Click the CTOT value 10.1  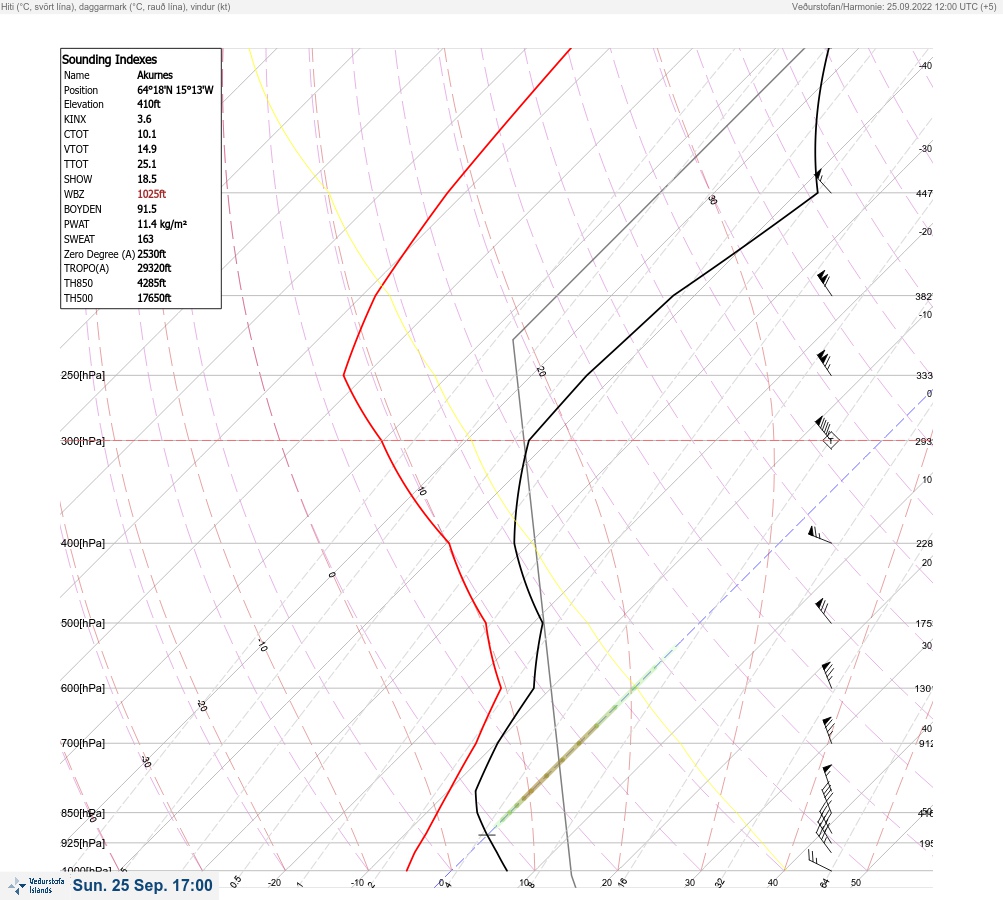click(x=146, y=134)
